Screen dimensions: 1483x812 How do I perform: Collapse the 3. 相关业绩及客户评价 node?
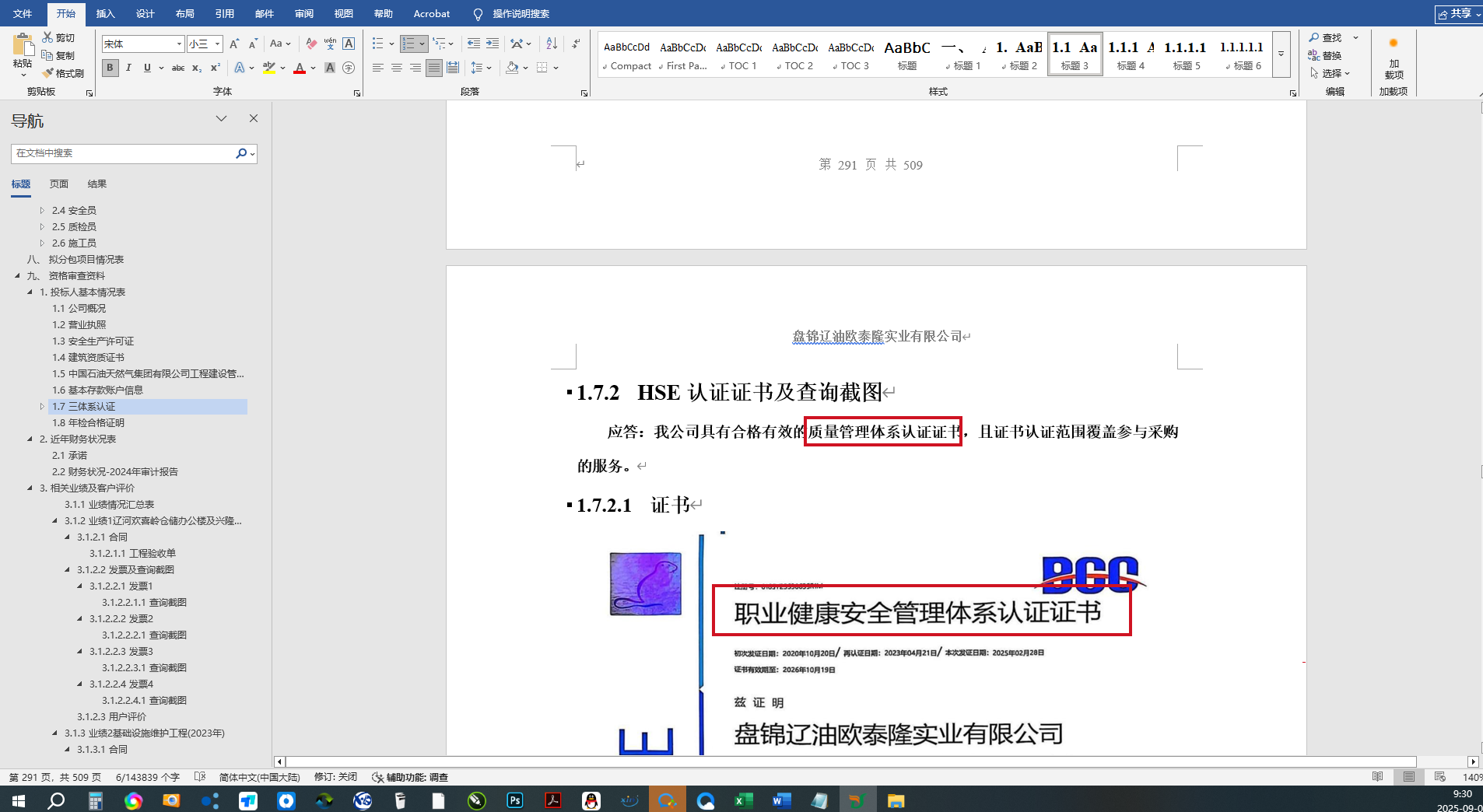30,488
